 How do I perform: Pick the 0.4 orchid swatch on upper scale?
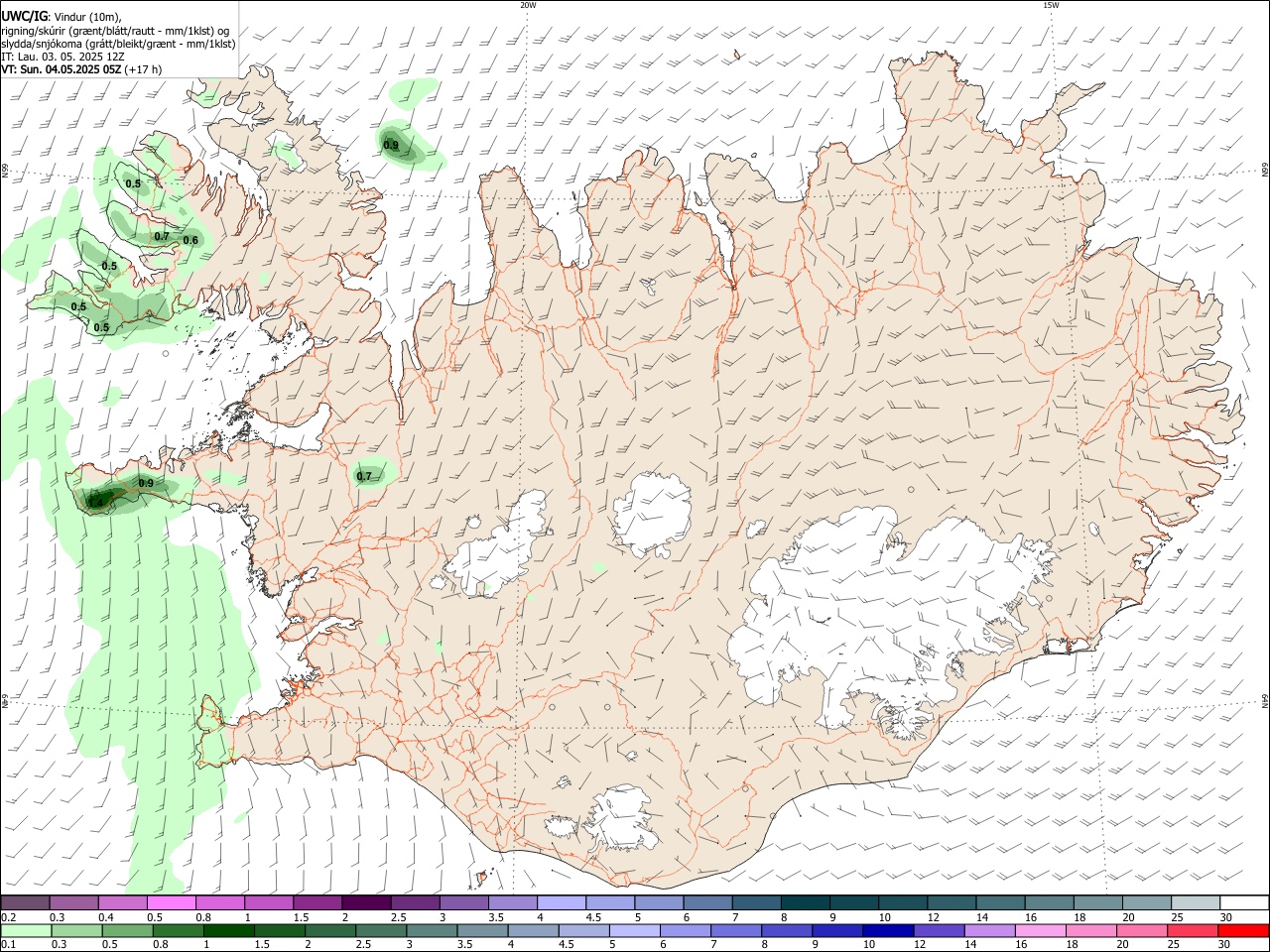coord(122,902)
